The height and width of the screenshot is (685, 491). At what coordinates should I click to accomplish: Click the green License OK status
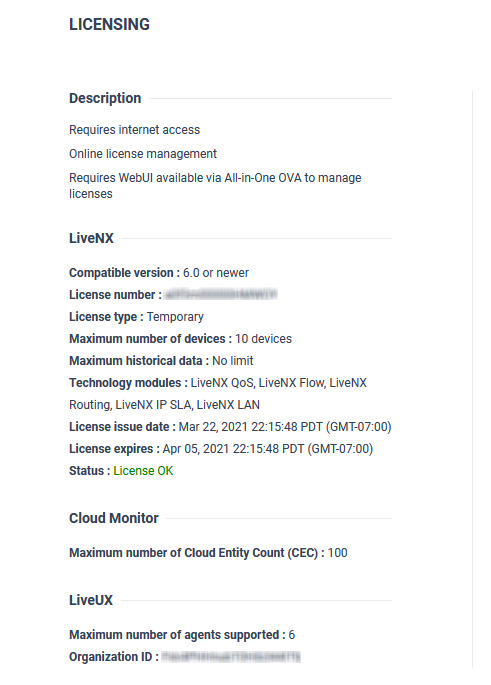[x=143, y=471]
